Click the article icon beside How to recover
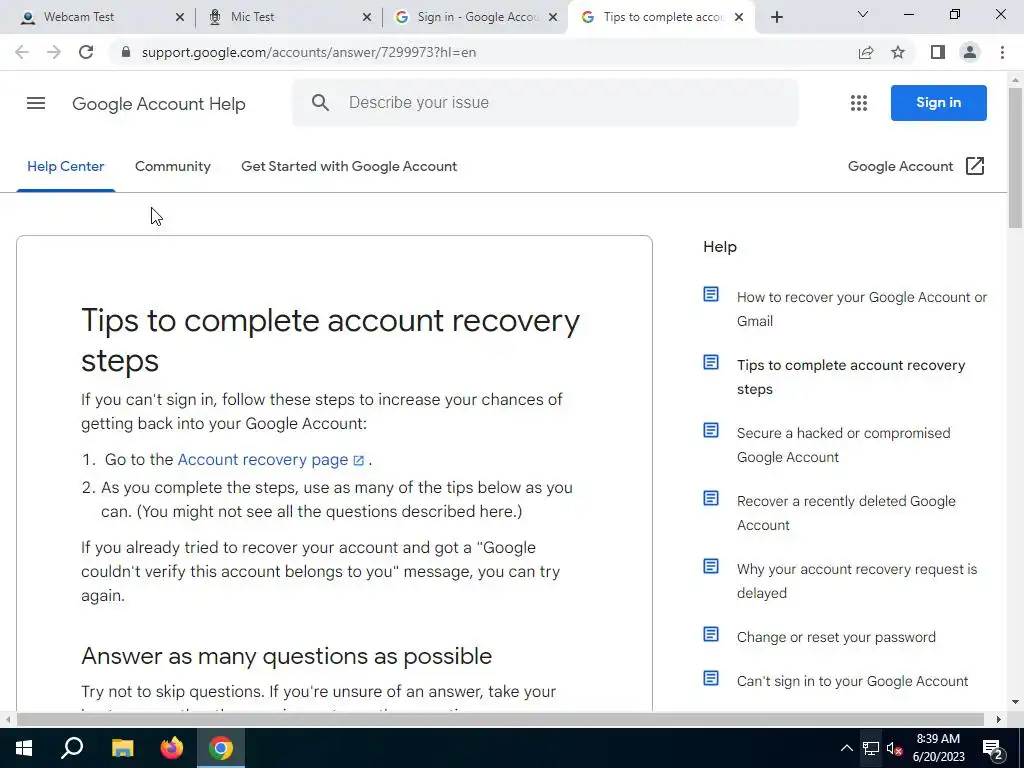 pos(711,295)
